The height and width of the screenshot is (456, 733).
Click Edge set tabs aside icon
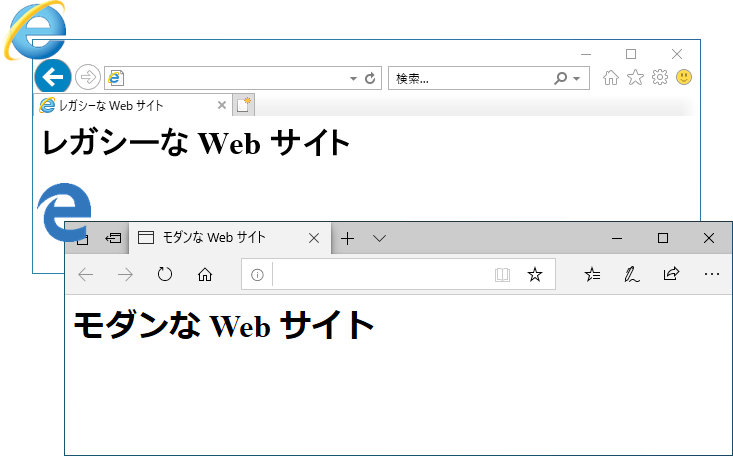click(113, 239)
